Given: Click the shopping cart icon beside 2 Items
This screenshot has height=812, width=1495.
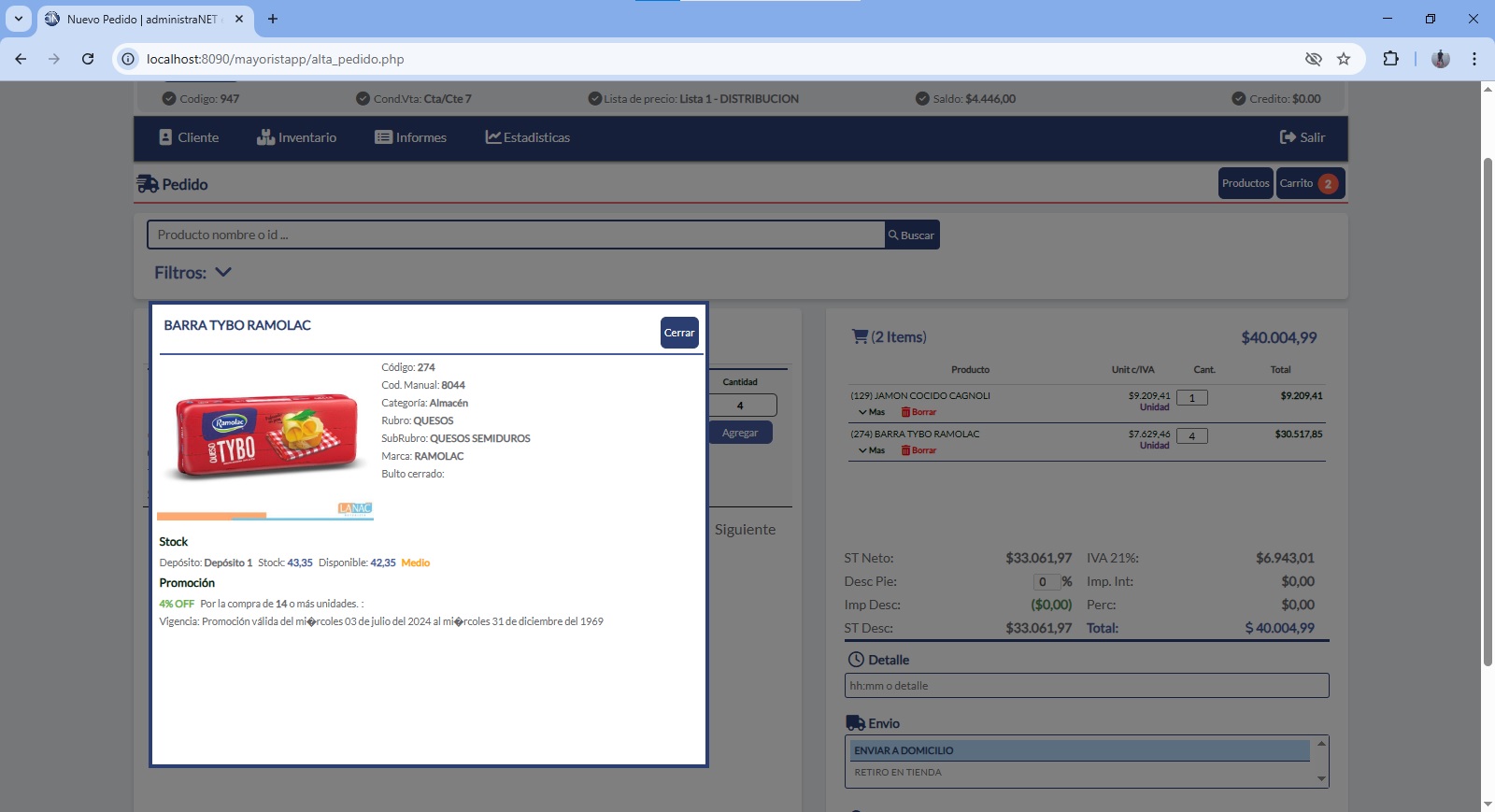Looking at the screenshot, I should point(861,336).
